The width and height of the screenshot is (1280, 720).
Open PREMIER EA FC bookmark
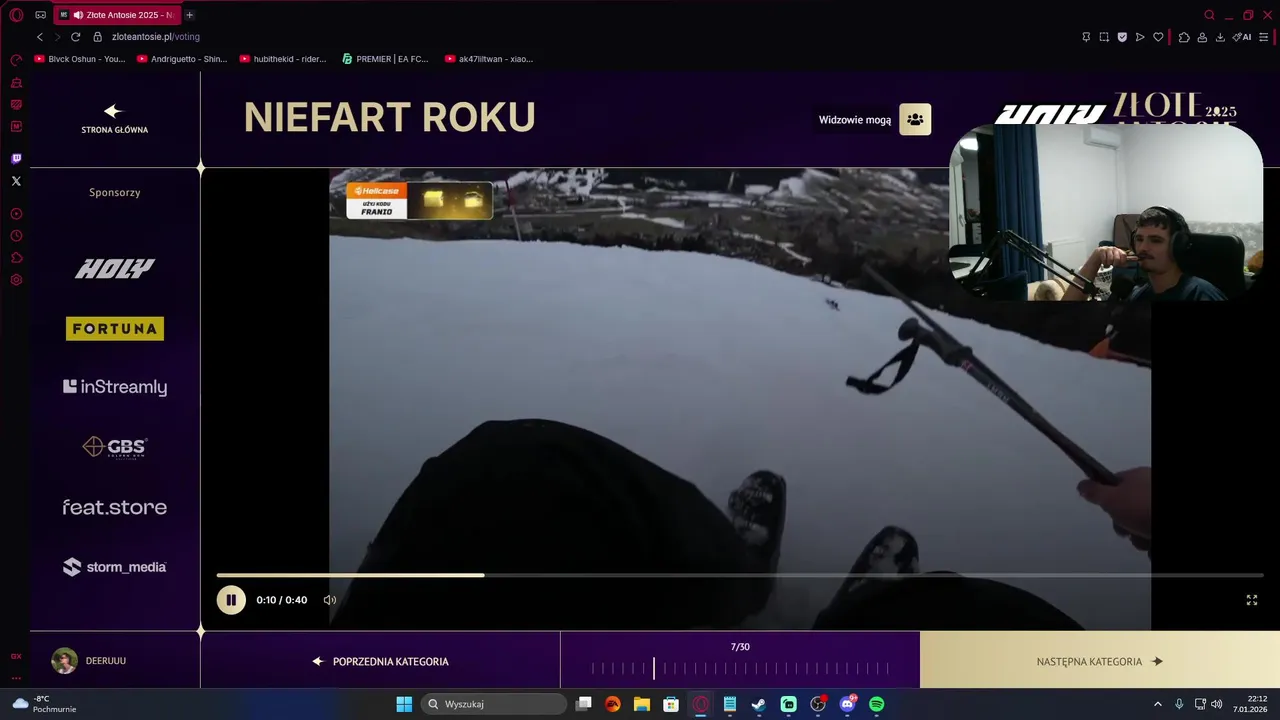(385, 59)
